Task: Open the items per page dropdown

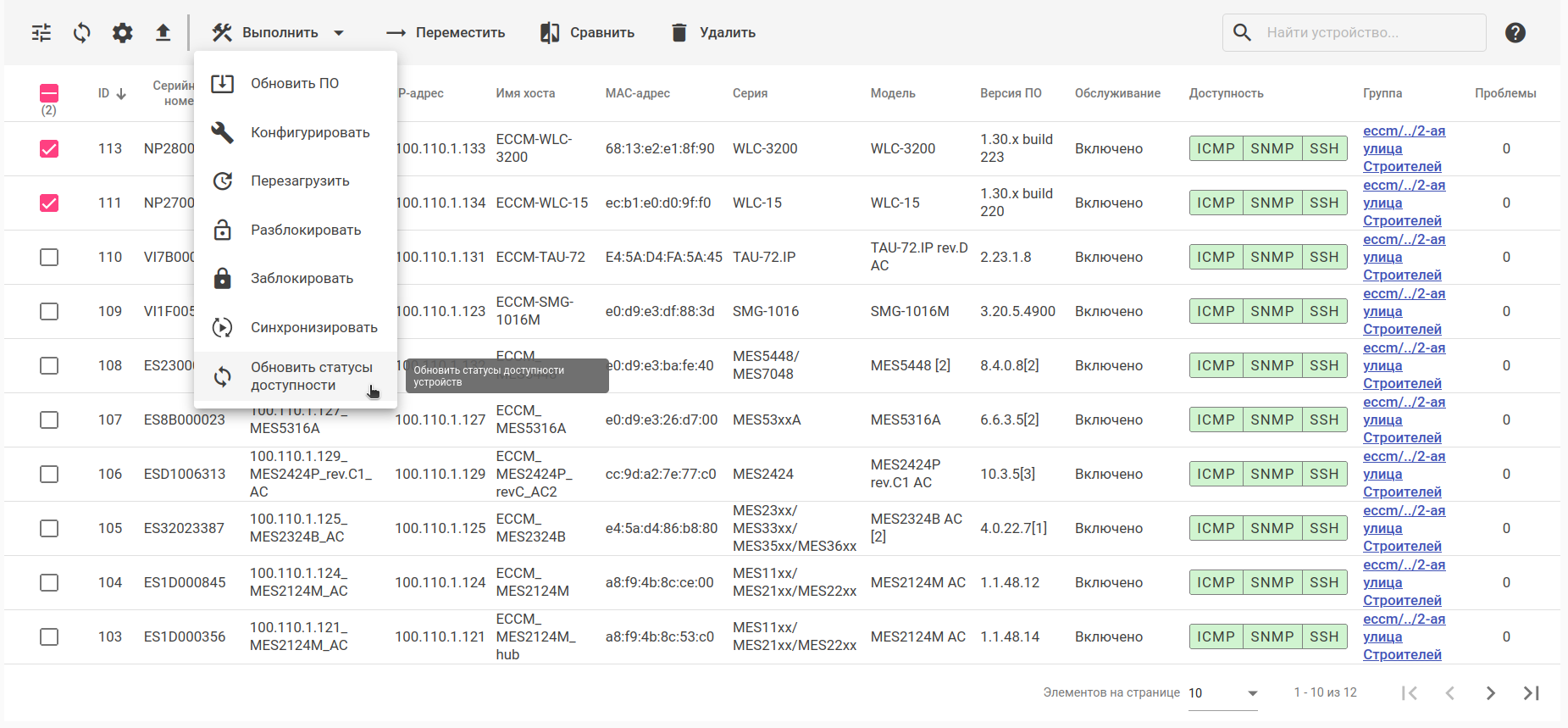Action: (1222, 693)
